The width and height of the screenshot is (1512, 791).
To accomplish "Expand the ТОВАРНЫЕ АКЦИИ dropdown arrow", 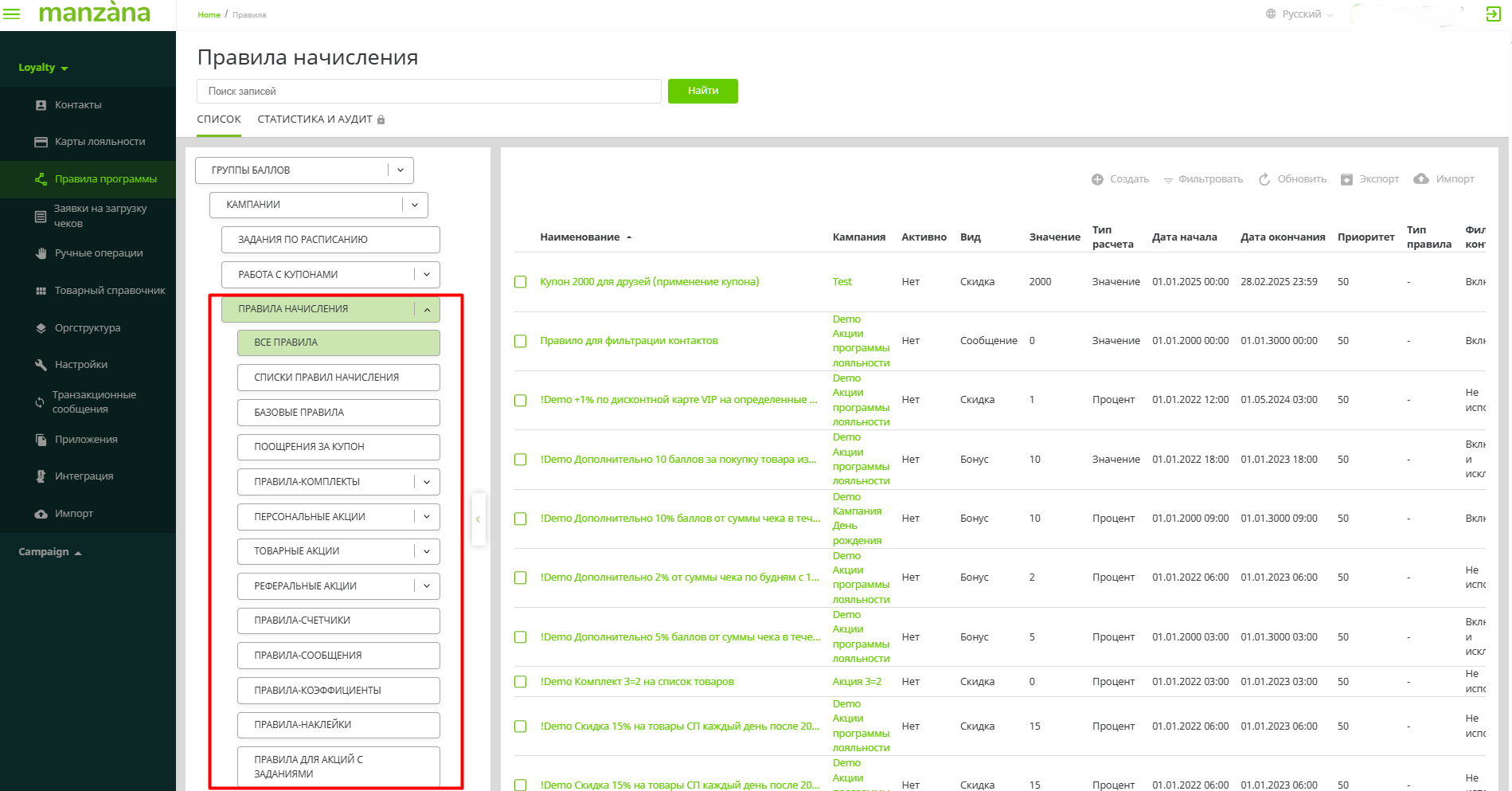I will coord(427,551).
